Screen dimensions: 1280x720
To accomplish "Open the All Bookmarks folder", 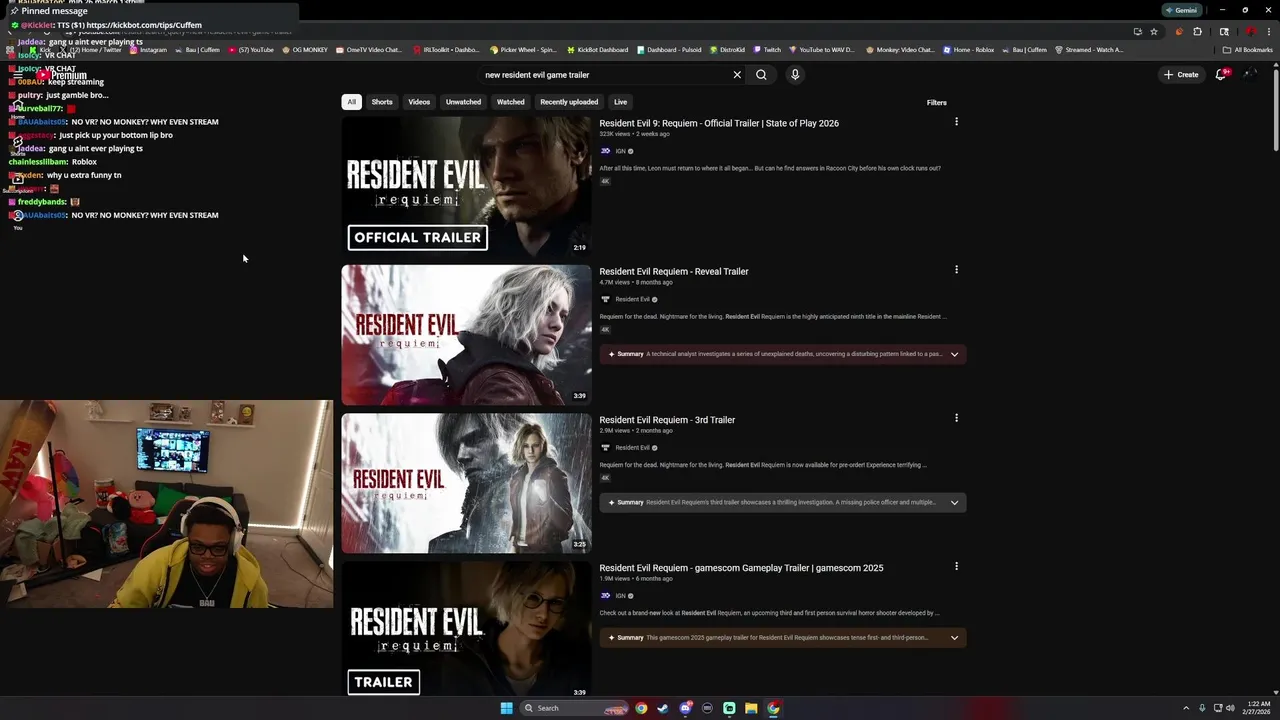I will click(x=1248, y=50).
